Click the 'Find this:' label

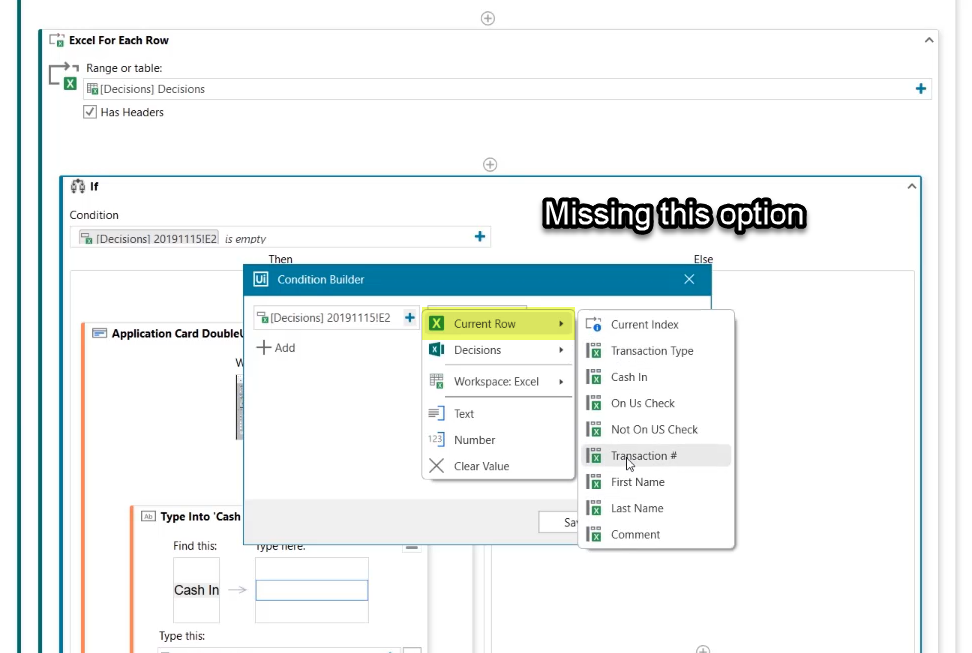click(195, 546)
